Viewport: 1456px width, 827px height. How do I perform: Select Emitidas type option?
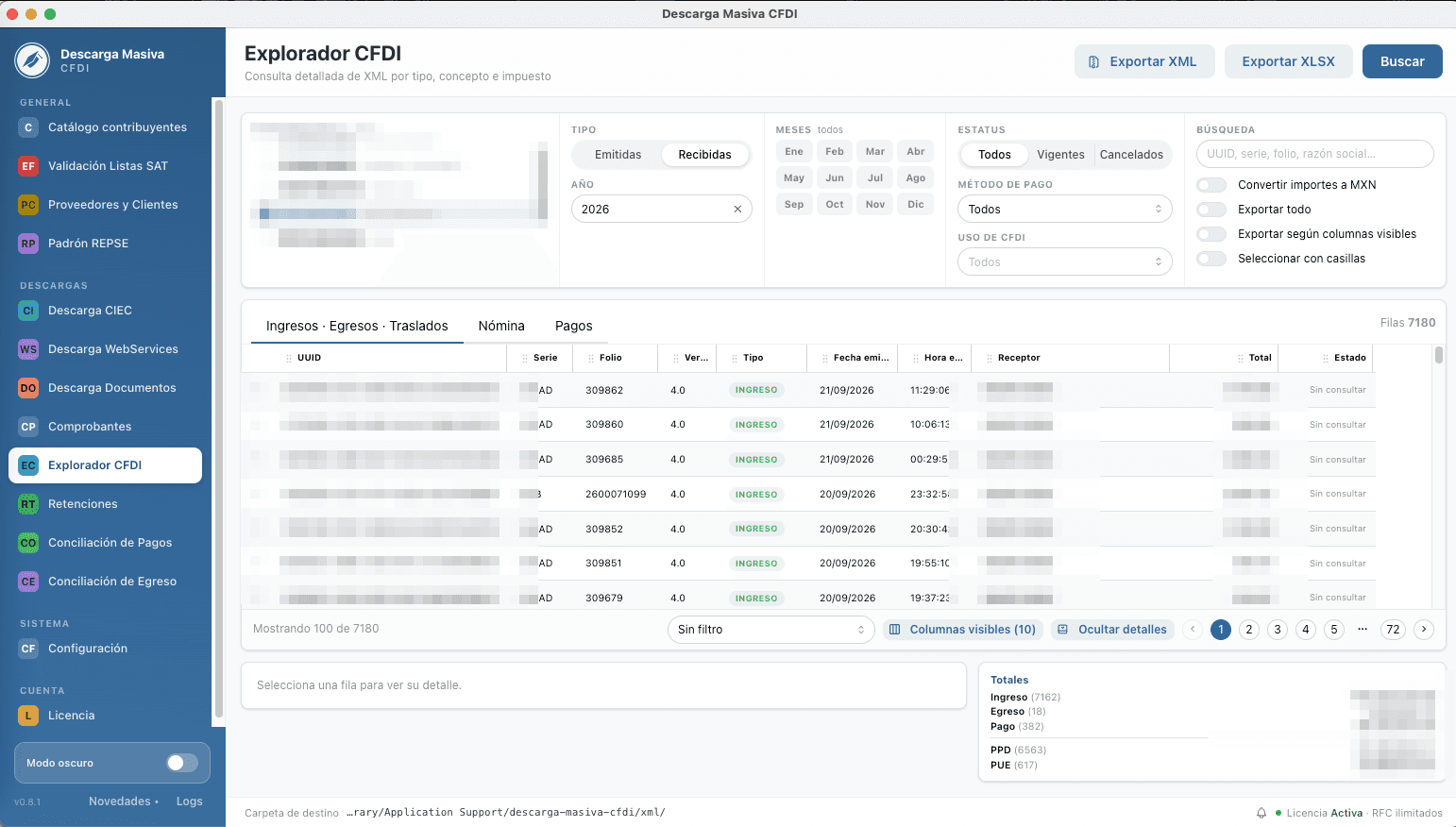pyautogui.click(x=618, y=155)
